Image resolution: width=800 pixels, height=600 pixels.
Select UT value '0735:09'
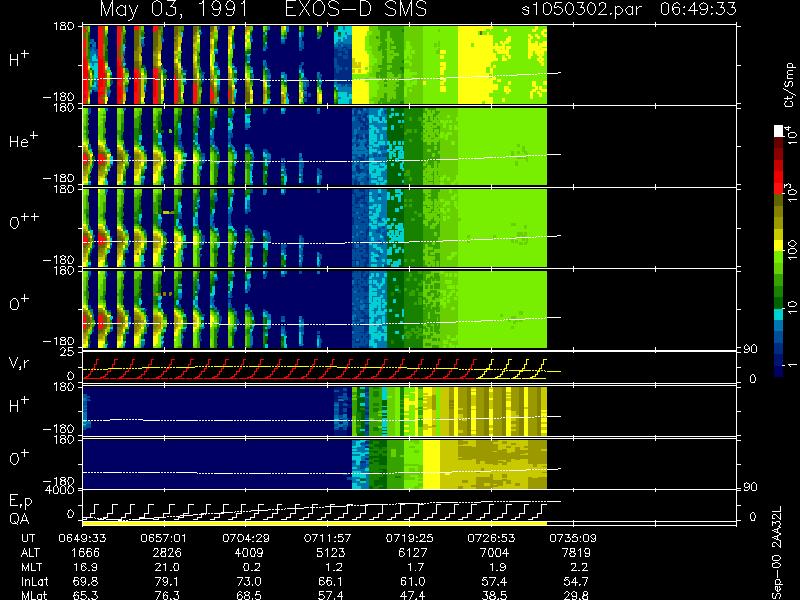[x=572, y=538]
